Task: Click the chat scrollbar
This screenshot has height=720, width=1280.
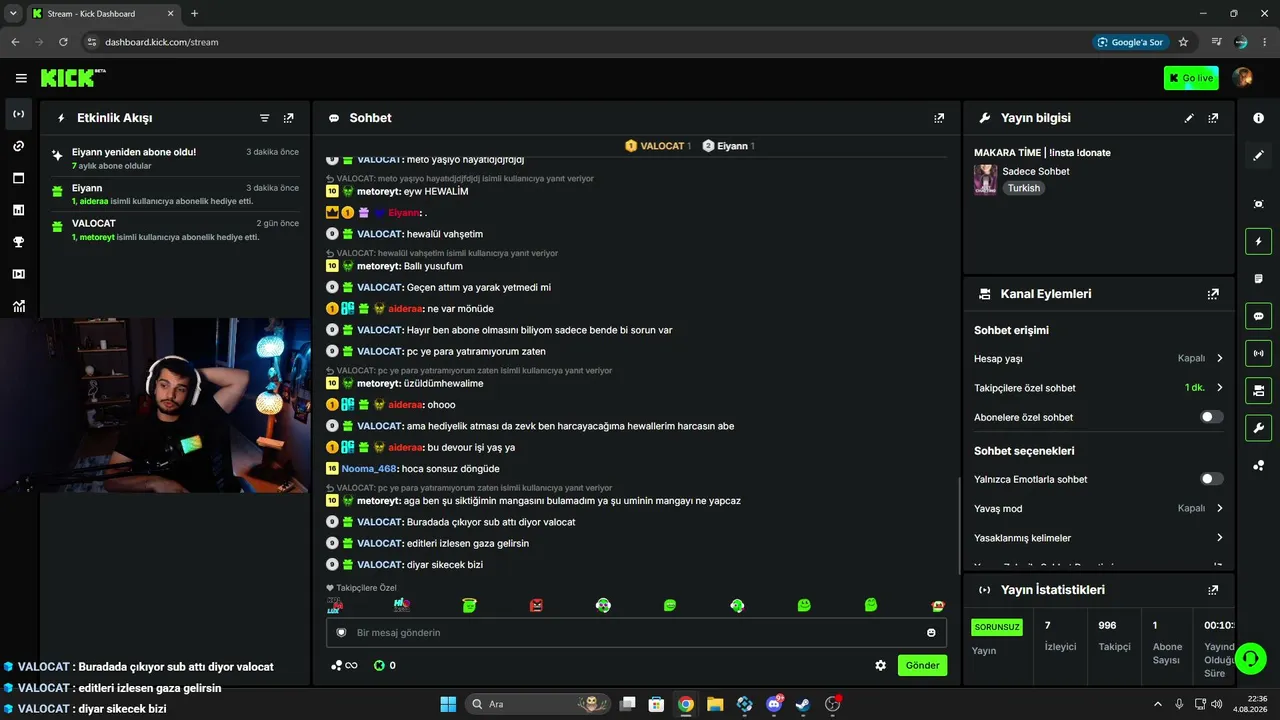Action: 959,525
